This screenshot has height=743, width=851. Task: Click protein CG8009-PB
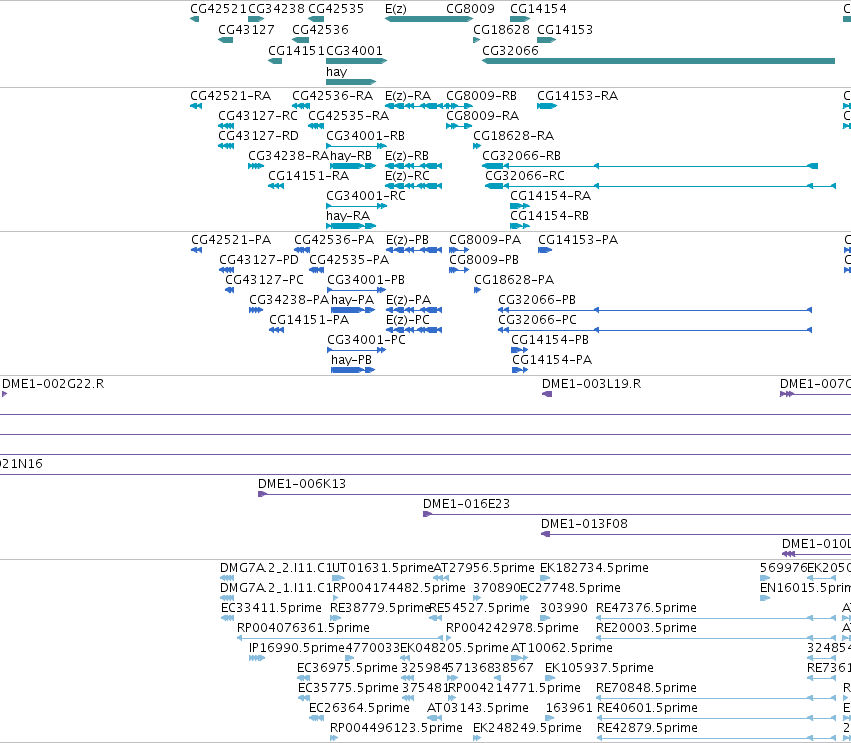pos(484,260)
